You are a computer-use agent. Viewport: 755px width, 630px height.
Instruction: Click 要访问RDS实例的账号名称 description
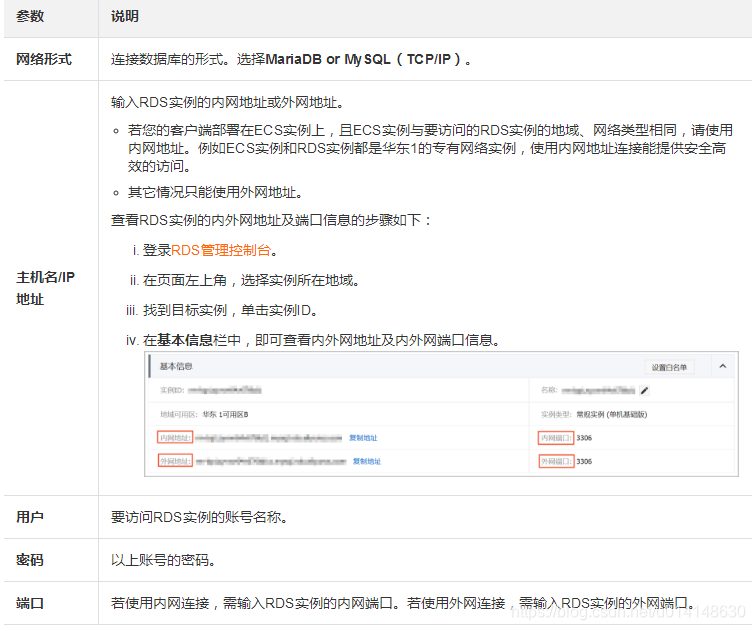199,517
